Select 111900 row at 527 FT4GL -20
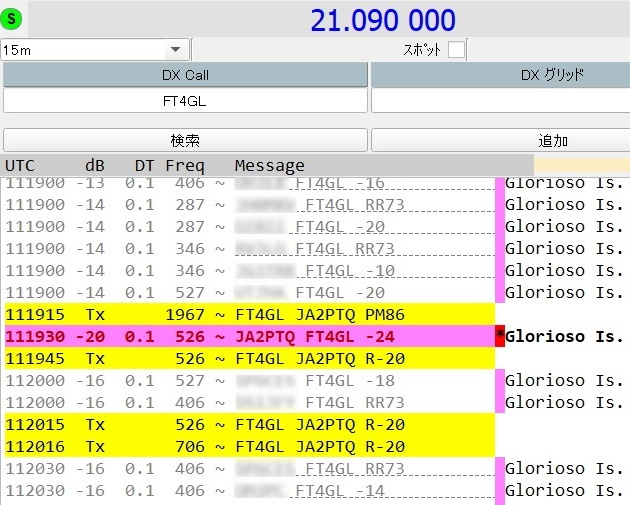The height and width of the screenshot is (505, 630). 250,292
